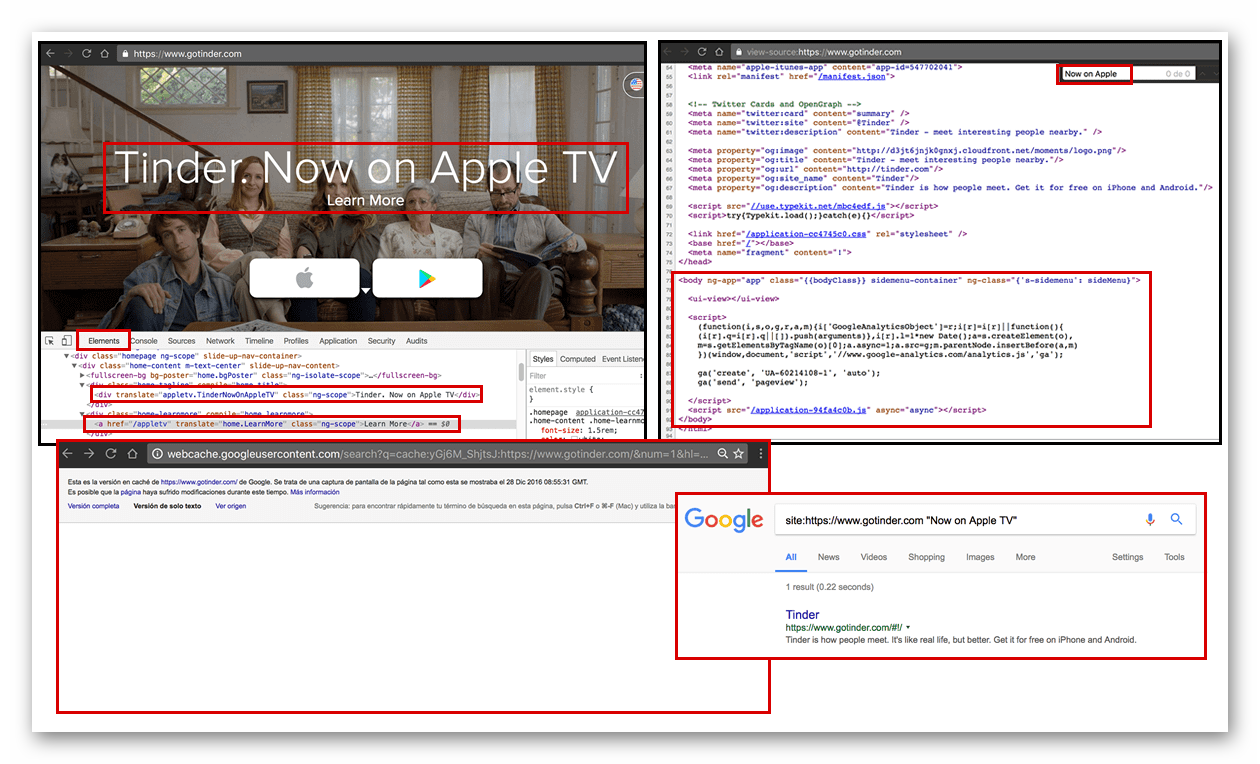Open the Timeline tab in DevTools
The width and height of the screenshot is (1260, 764).
(259, 341)
